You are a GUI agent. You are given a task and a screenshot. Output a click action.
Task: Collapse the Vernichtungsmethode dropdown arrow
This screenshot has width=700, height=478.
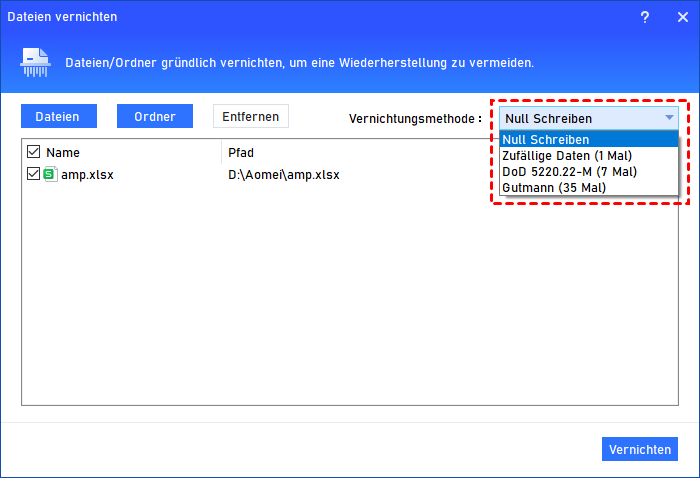point(668,118)
